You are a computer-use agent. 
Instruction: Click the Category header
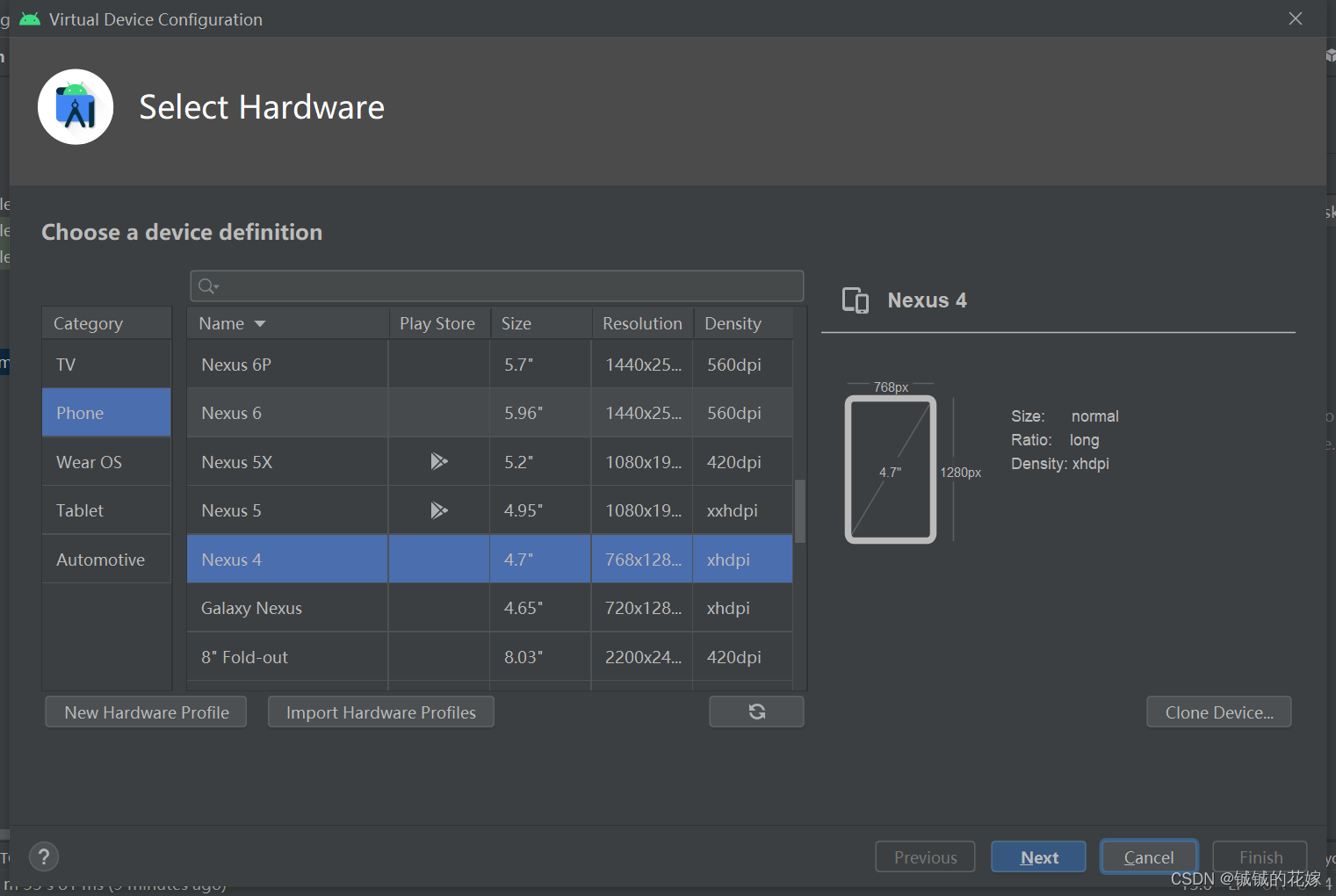point(106,323)
